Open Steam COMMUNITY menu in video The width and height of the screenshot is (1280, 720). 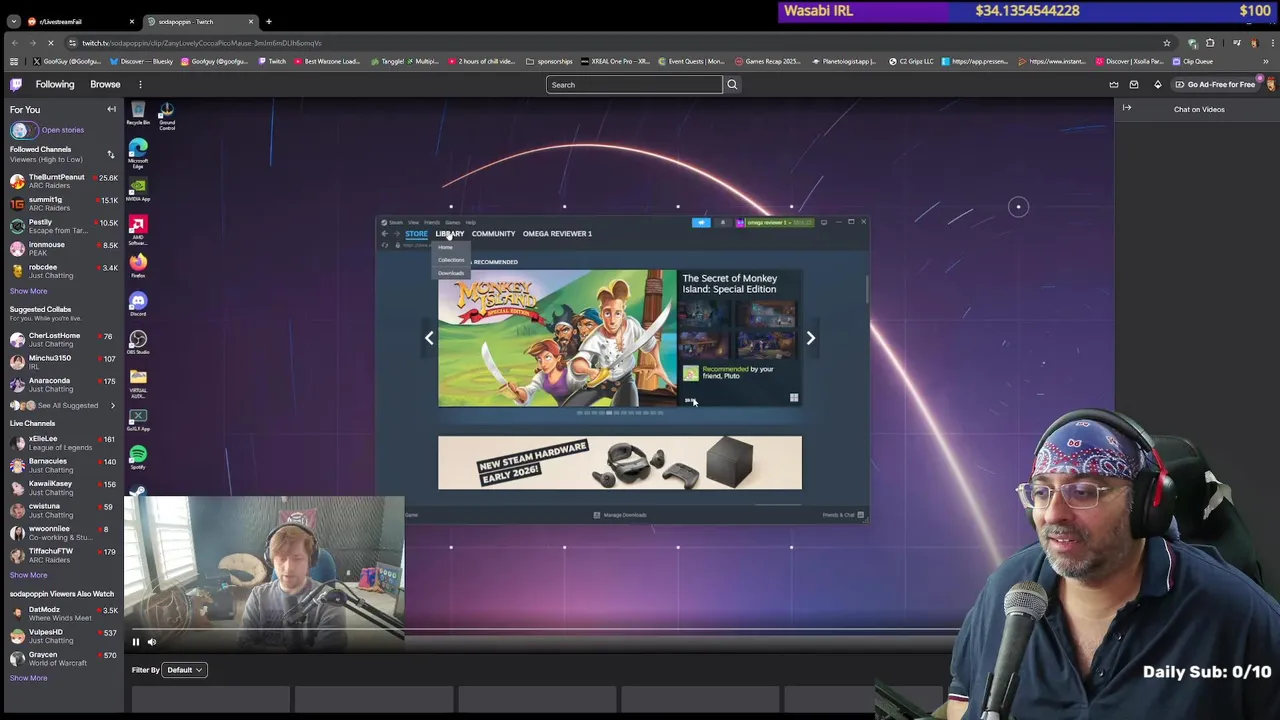494,234
